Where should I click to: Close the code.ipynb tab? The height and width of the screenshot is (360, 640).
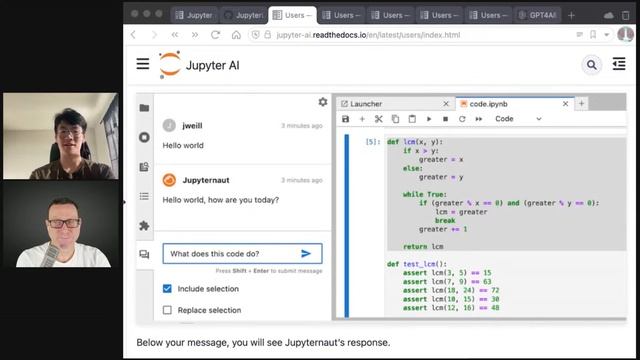565,104
